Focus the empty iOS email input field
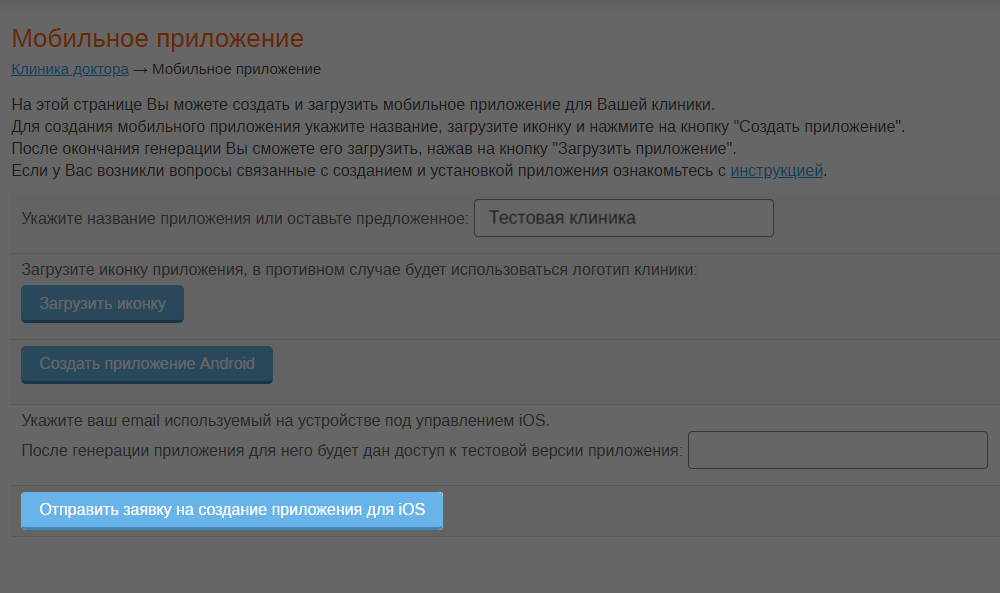Screen dimensions: 1000x593 pyautogui.click(x=837, y=450)
